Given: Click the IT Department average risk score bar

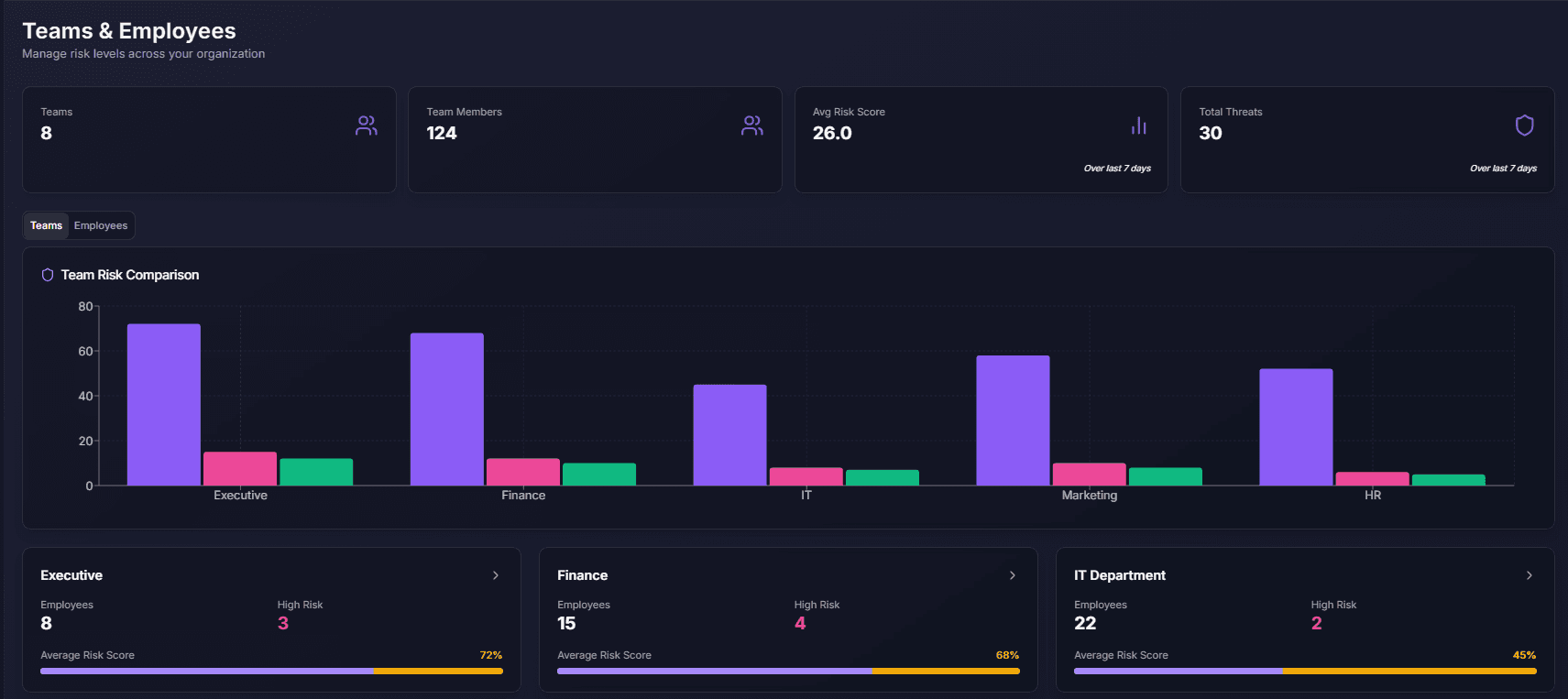Looking at the screenshot, I should pos(1305,671).
